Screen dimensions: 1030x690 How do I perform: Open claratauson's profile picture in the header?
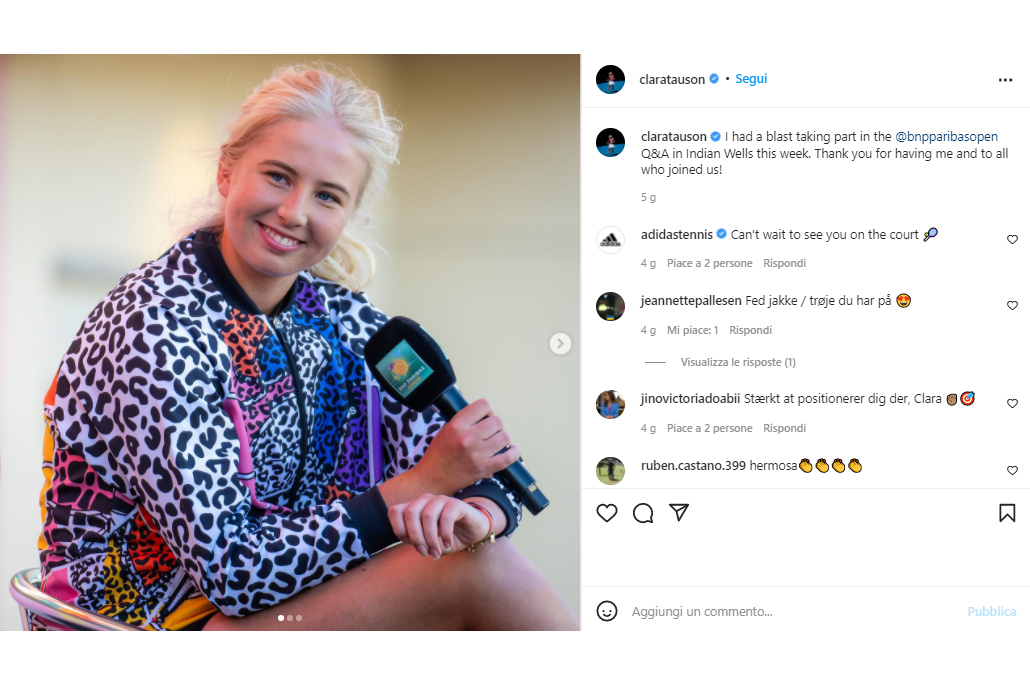(x=610, y=80)
